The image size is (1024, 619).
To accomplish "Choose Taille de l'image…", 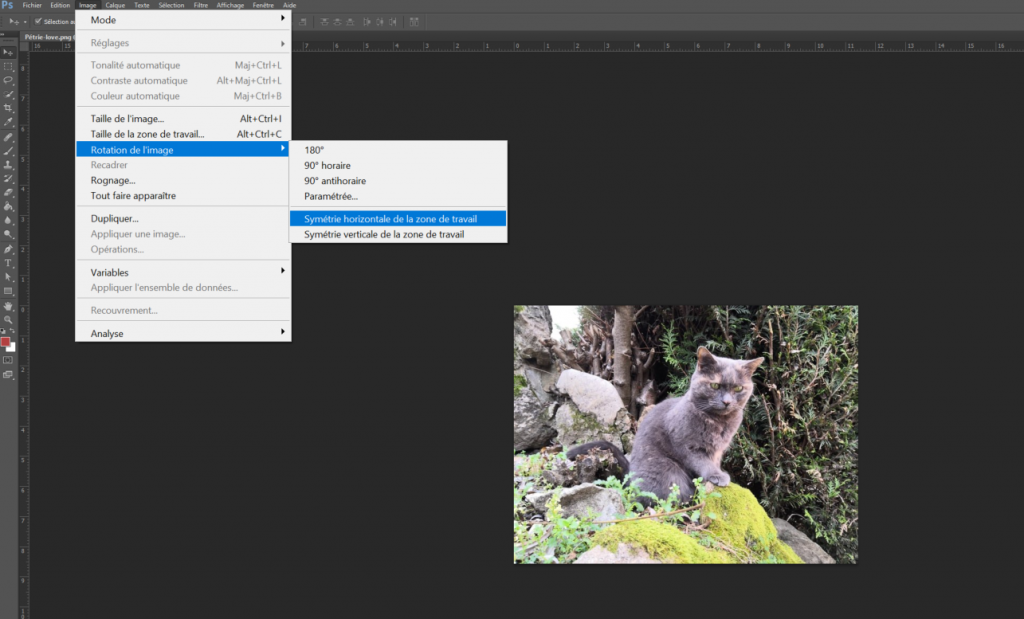I will (x=184, y=119).
